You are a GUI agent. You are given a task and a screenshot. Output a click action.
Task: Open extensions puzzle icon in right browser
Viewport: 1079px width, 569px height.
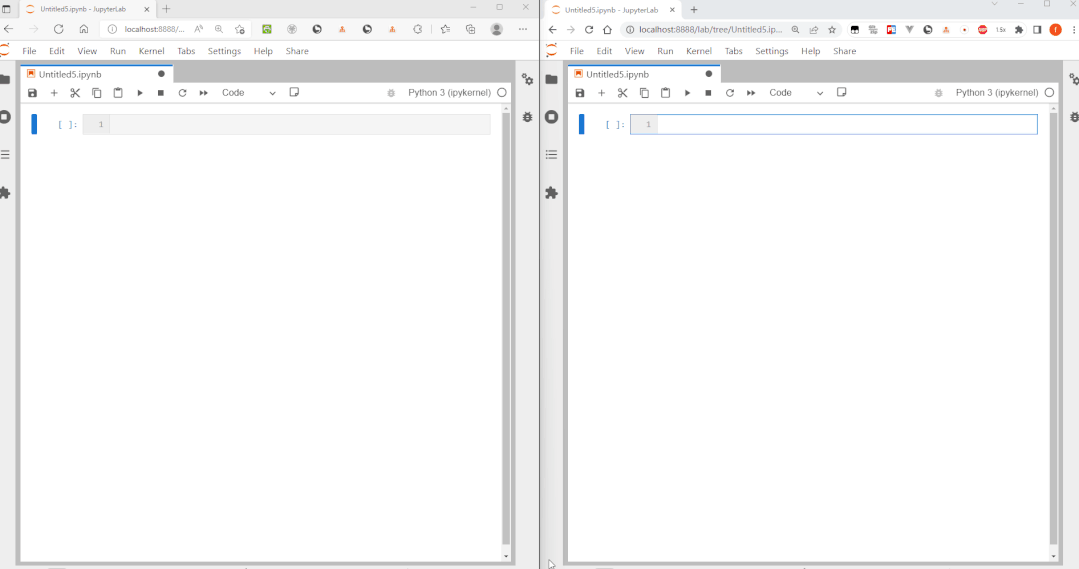click(1019, 30)
